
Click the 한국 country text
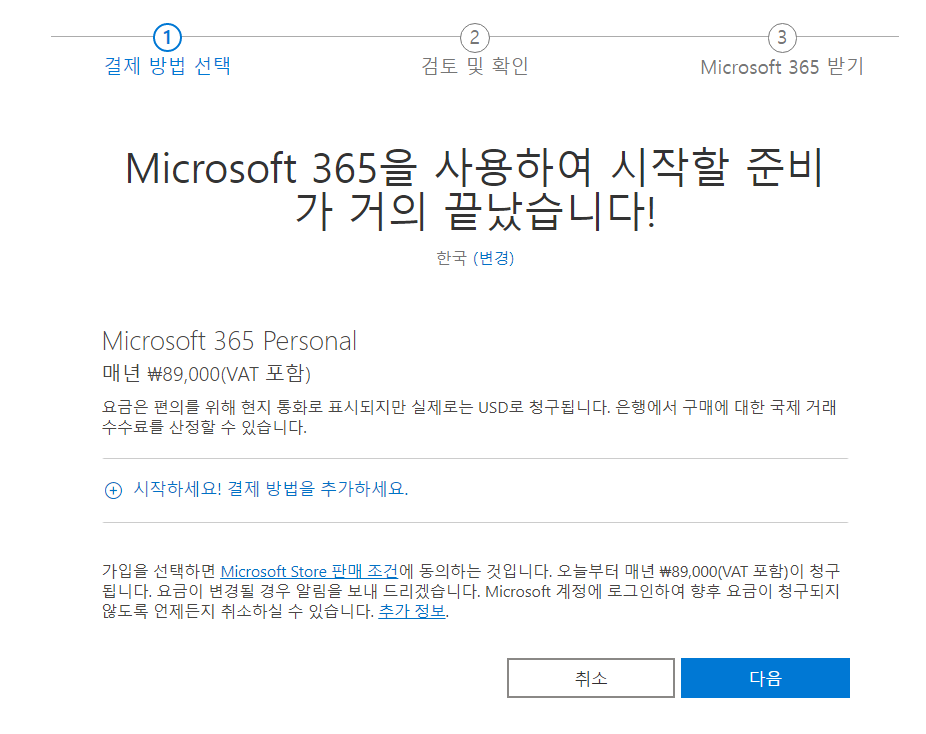pyautogui.click(x=451, y=258)
